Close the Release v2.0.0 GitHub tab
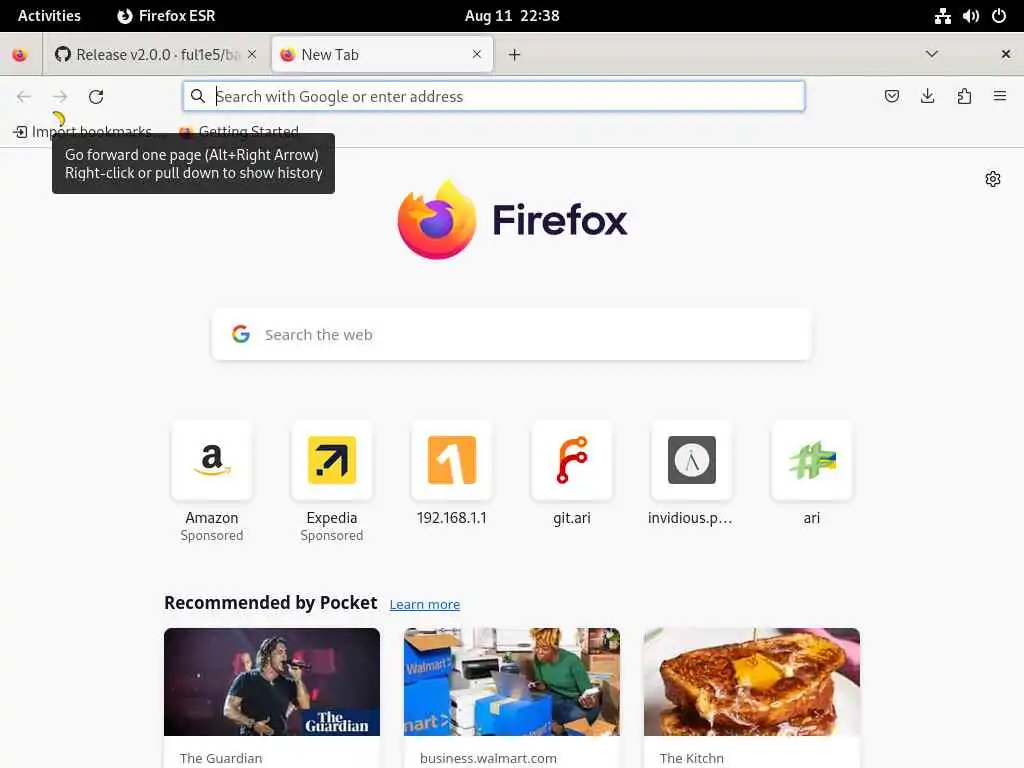The width and height of the screenshot is (1024, 768). (x=252, y=54)
